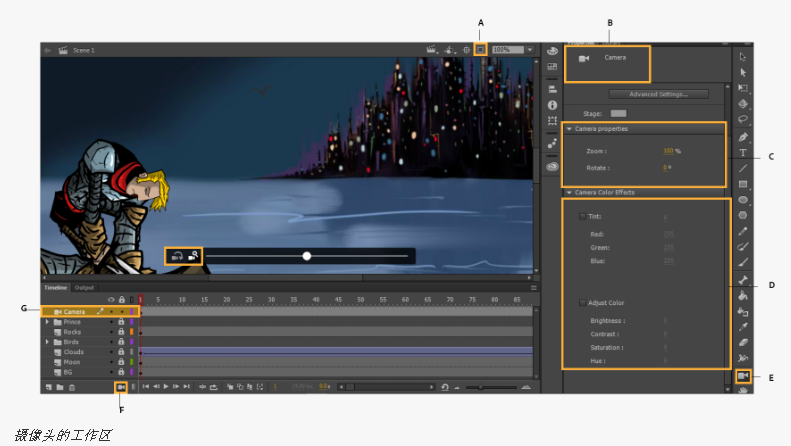The image size is (791, 446).
Task: Toggle the Loop playback button
Action: point(213,387)
